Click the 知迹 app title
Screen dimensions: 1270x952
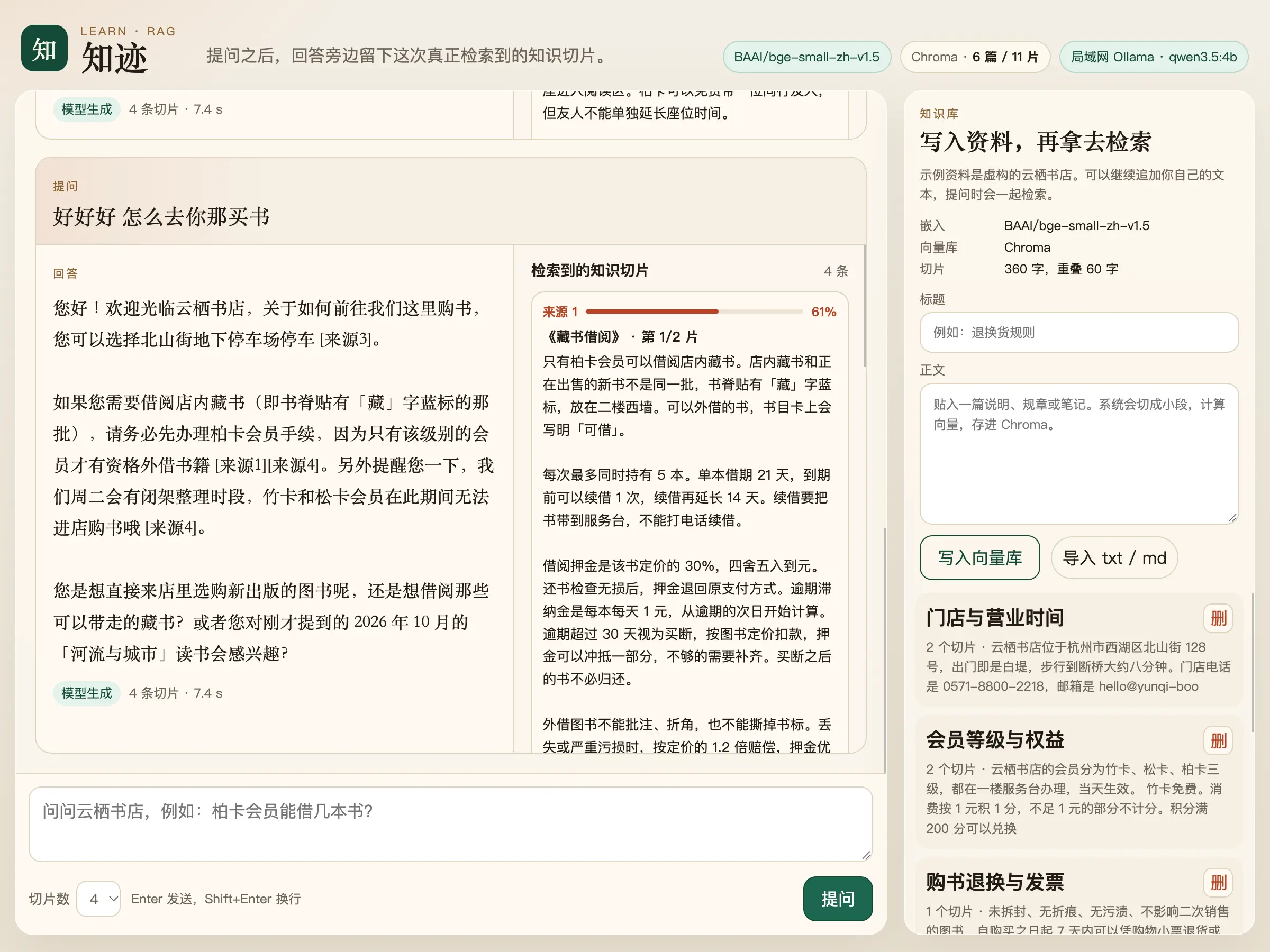coord(114,58)
